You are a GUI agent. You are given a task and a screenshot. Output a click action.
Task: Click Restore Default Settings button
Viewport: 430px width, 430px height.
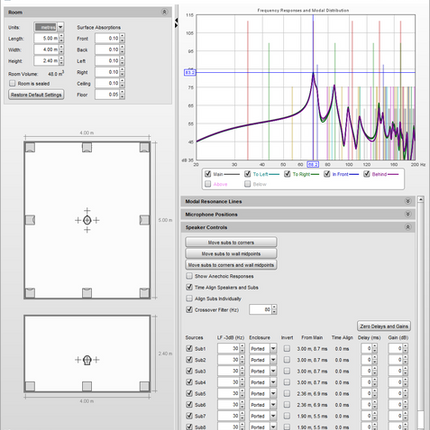(x=36, y=95)
